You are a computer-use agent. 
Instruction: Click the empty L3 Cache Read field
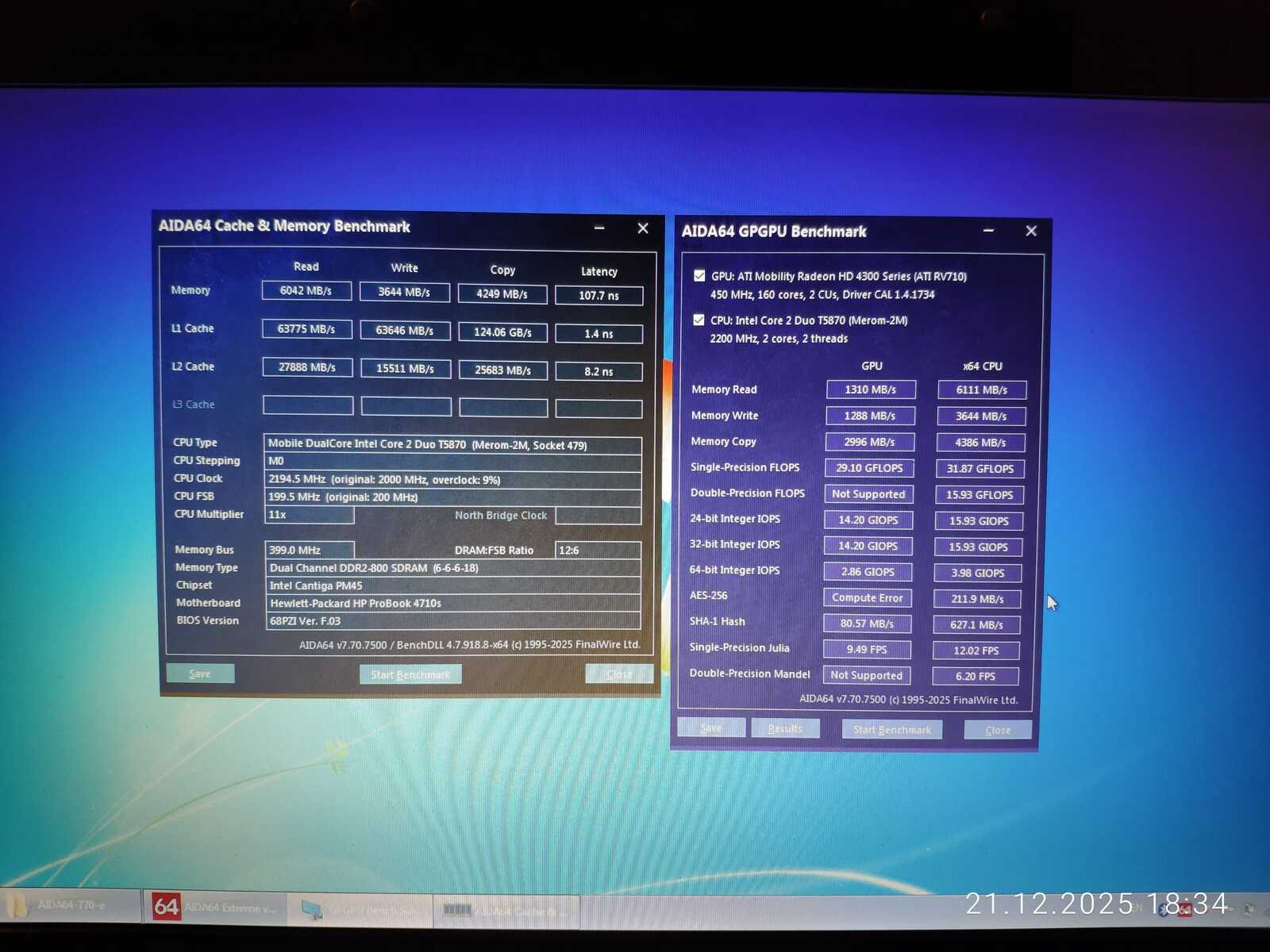(x=308, y=405)
